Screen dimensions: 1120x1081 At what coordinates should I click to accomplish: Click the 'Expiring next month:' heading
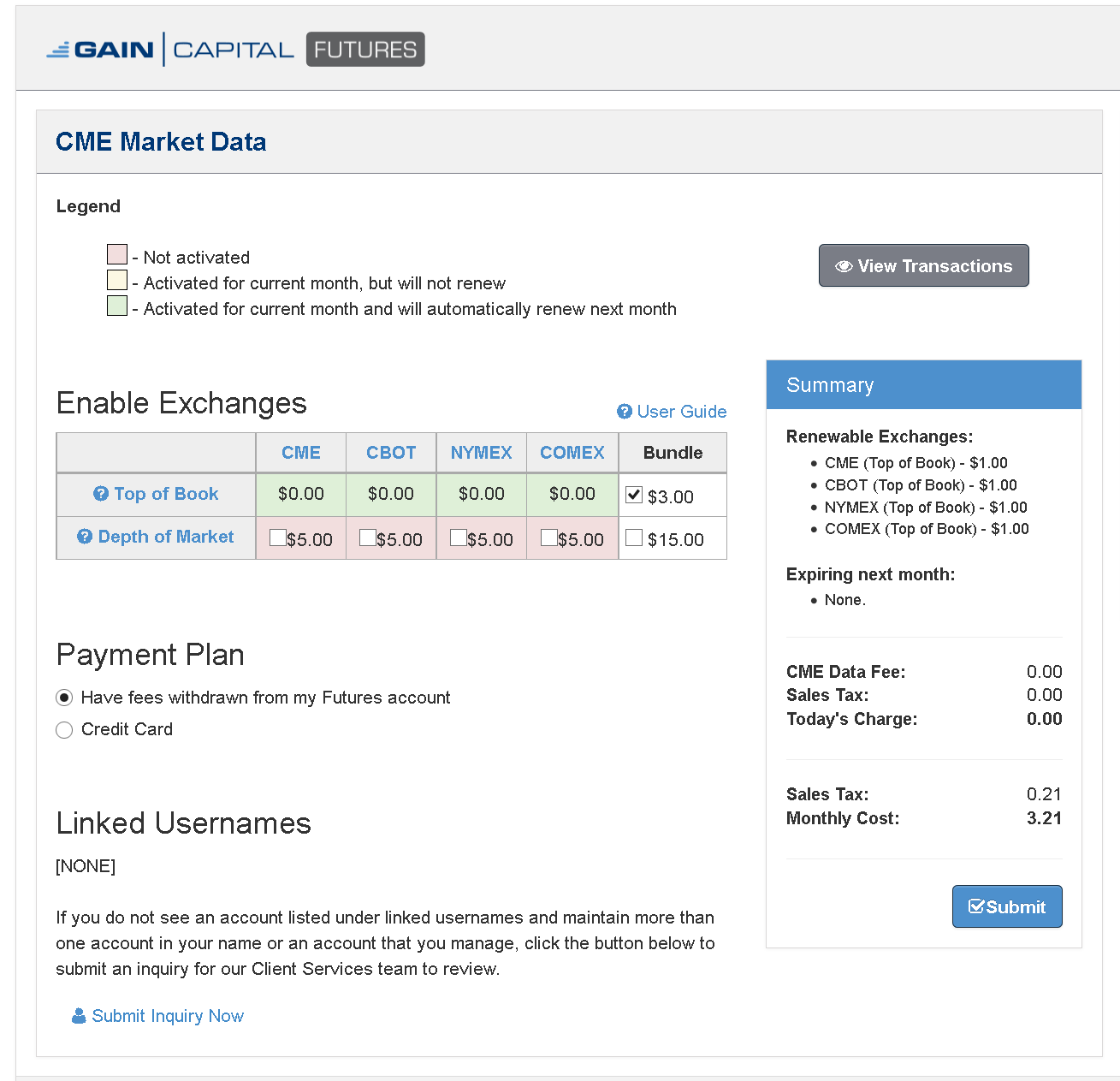[x=871, y=574]
